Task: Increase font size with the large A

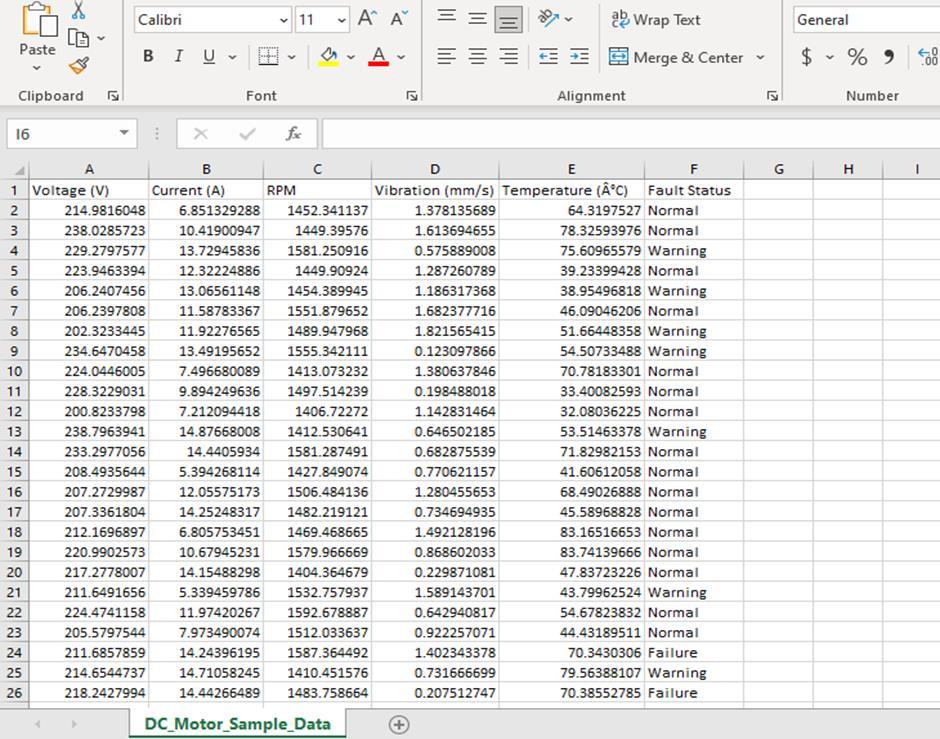Action: pos(367,19)
